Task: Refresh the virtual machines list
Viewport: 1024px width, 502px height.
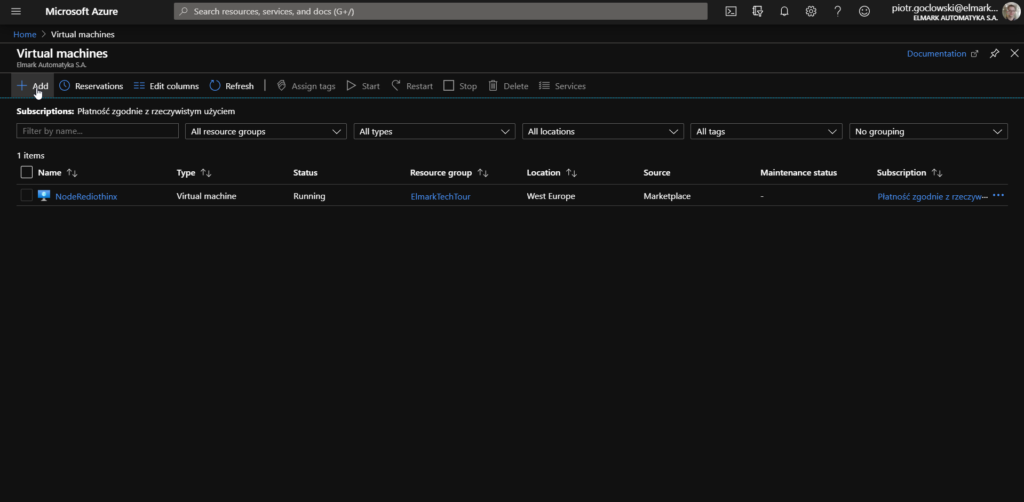Action: click(231, 86)
